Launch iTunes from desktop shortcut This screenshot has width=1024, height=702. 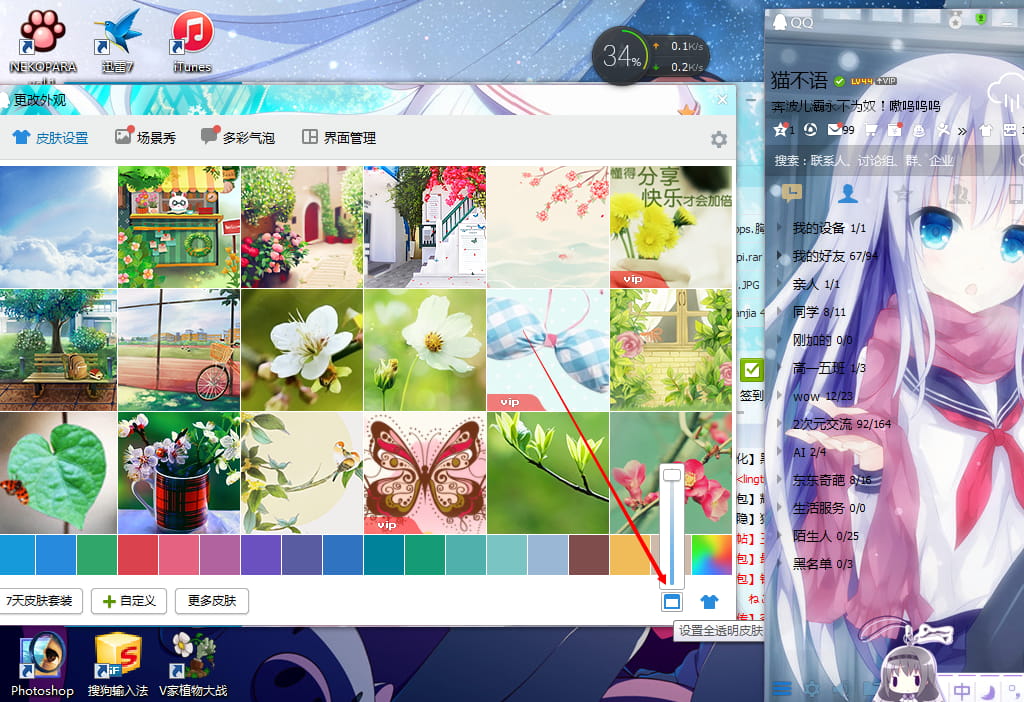tap(192, 40)
